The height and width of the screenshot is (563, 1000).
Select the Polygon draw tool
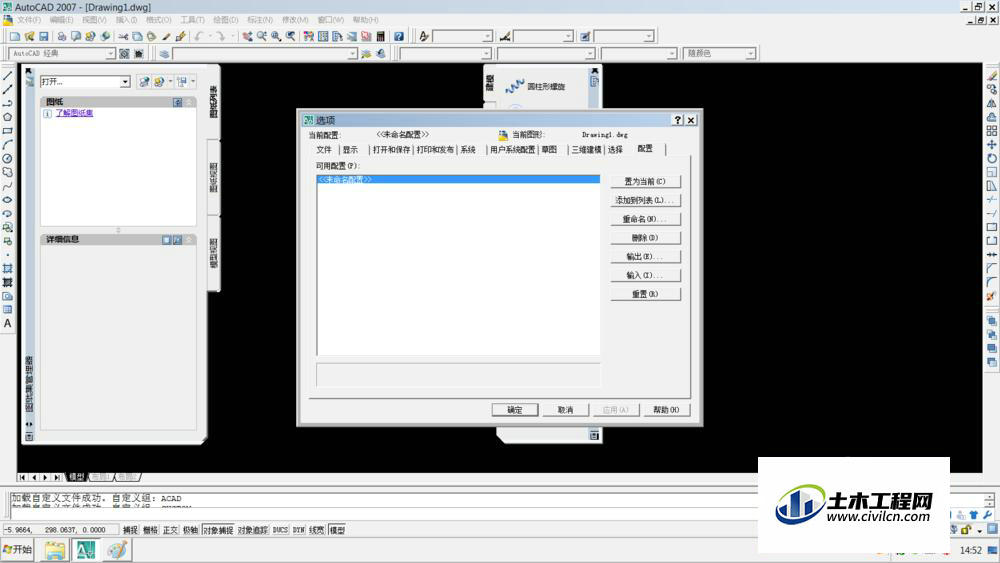tap(8, 117)
